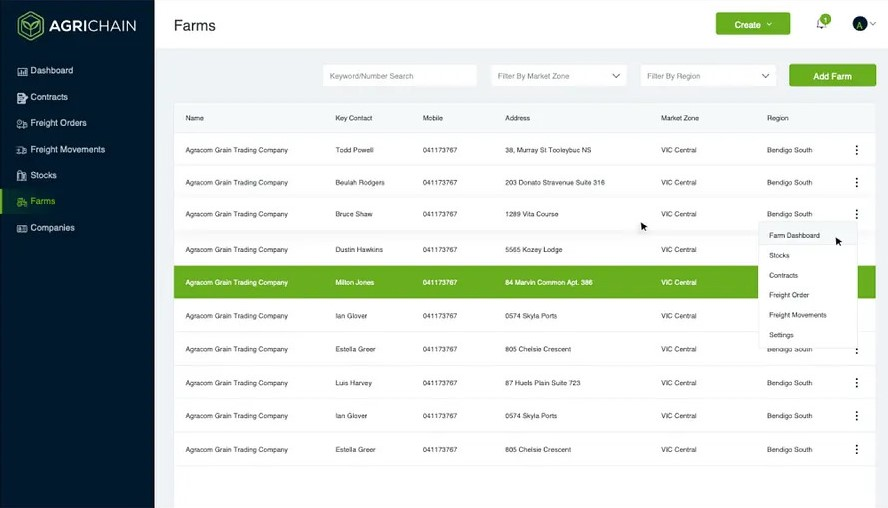Image resolution: width=888 pixels, height=508 pixels.
Task: Expand the Filter By Region dropdown
Action: coord(708,76)
